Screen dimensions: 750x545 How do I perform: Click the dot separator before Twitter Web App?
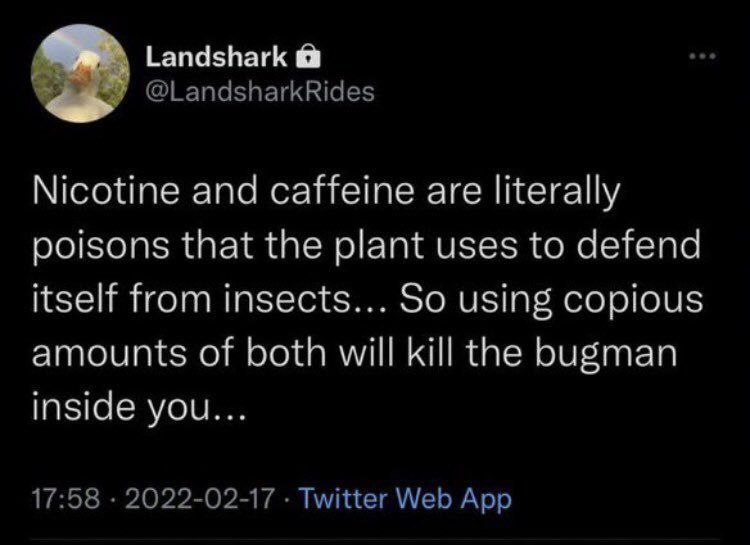click(x=287, y=500)
